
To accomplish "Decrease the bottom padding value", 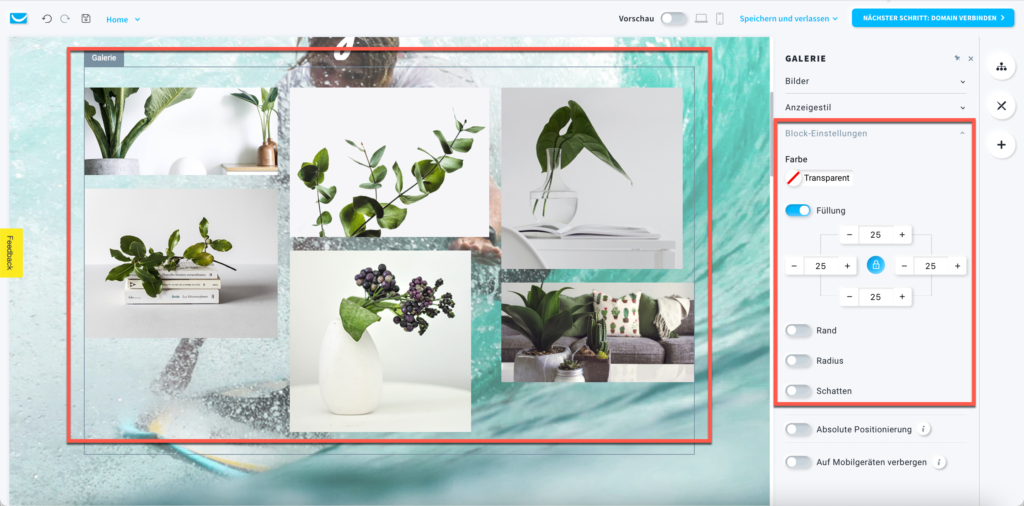I will (x=849, y=297).
